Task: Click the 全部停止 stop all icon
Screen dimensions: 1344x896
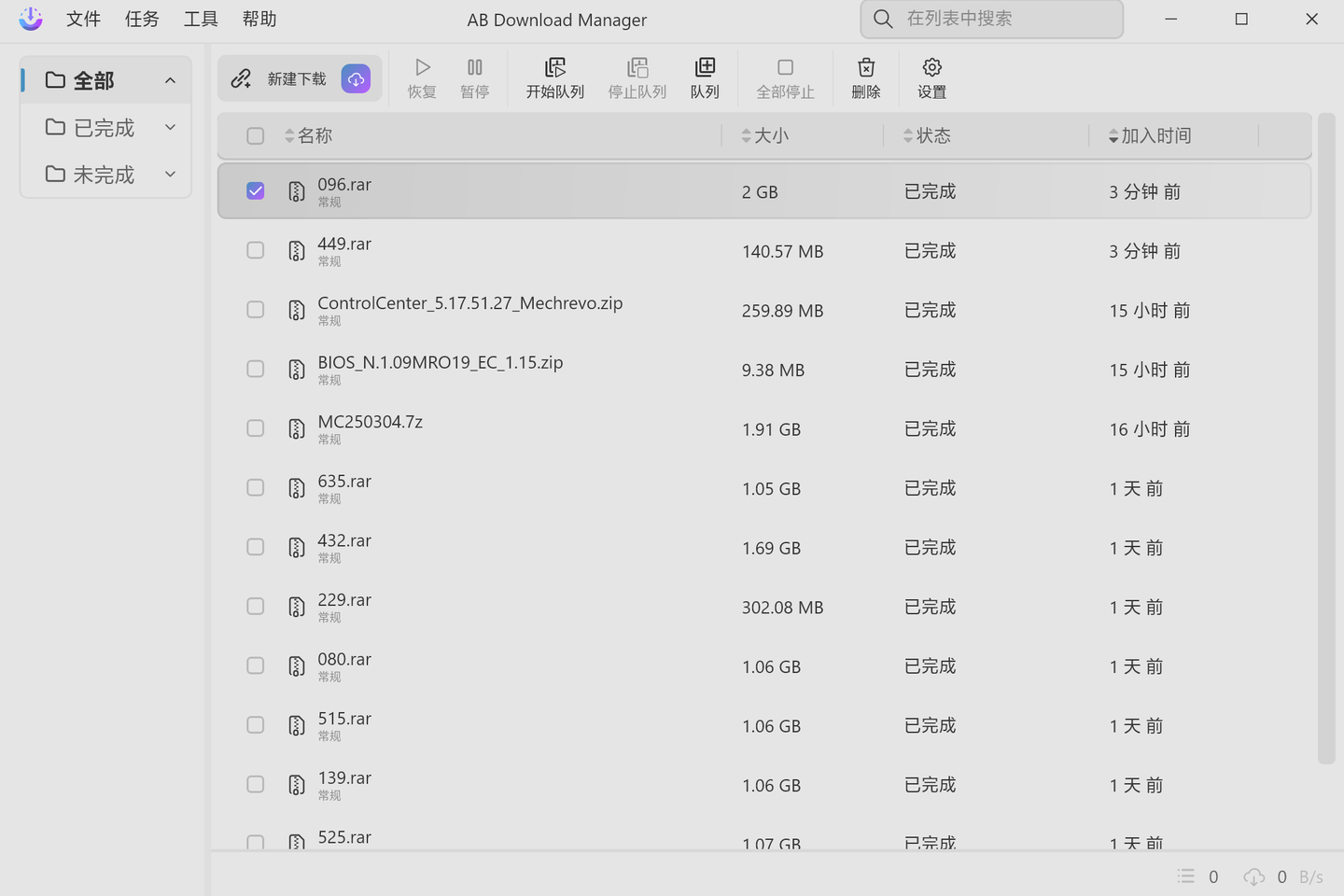Action: pos(786,67)
